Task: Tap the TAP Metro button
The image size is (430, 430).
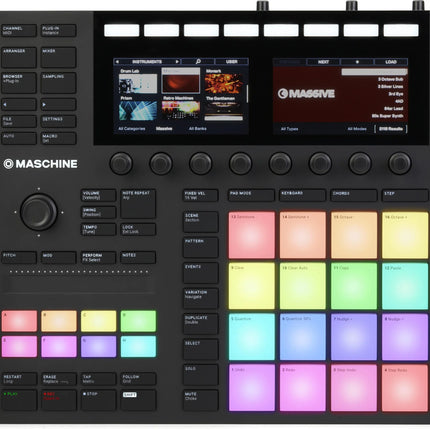Action: (x=98, y=379)
